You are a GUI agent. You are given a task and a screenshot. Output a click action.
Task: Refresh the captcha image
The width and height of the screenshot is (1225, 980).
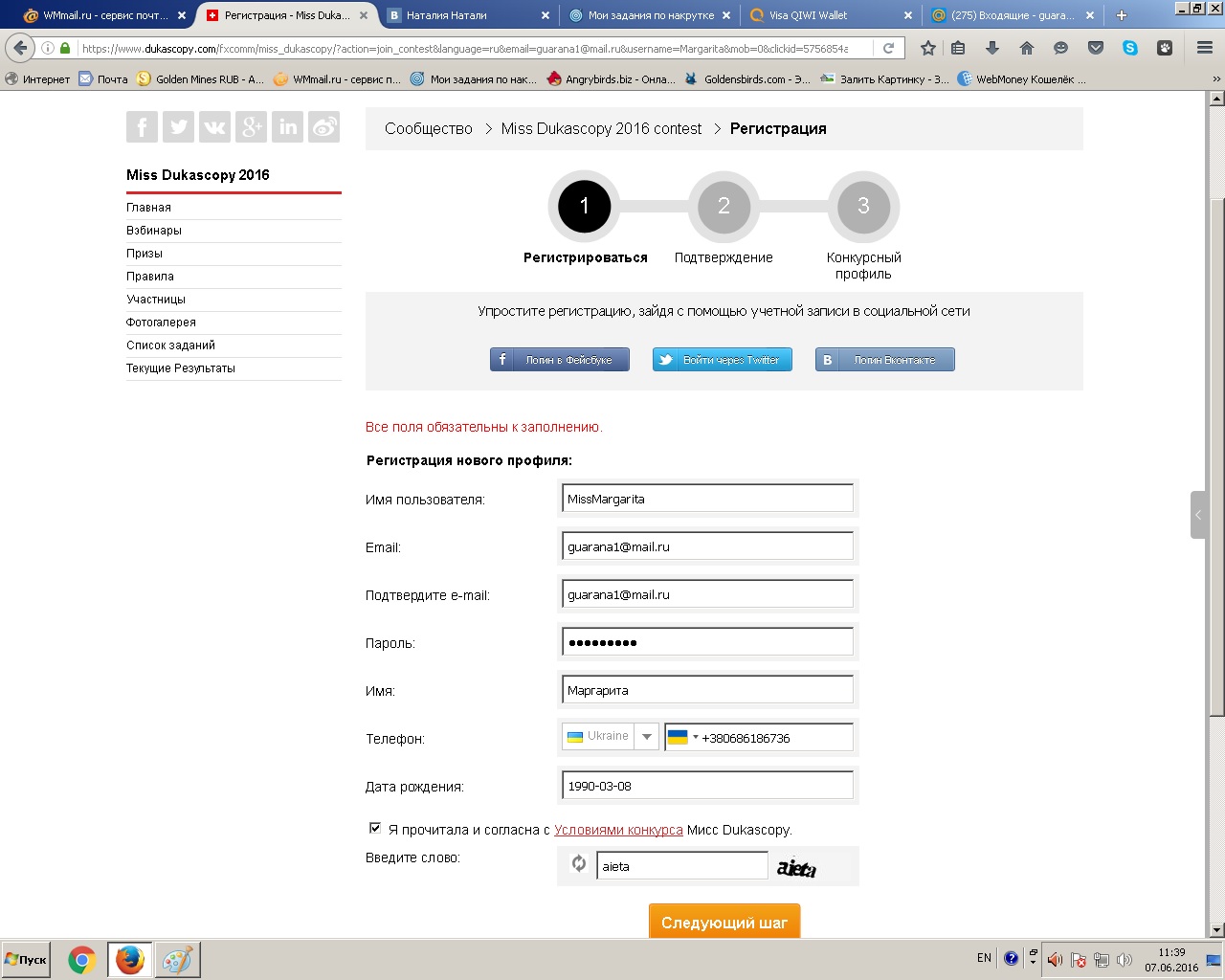(579, 863)
